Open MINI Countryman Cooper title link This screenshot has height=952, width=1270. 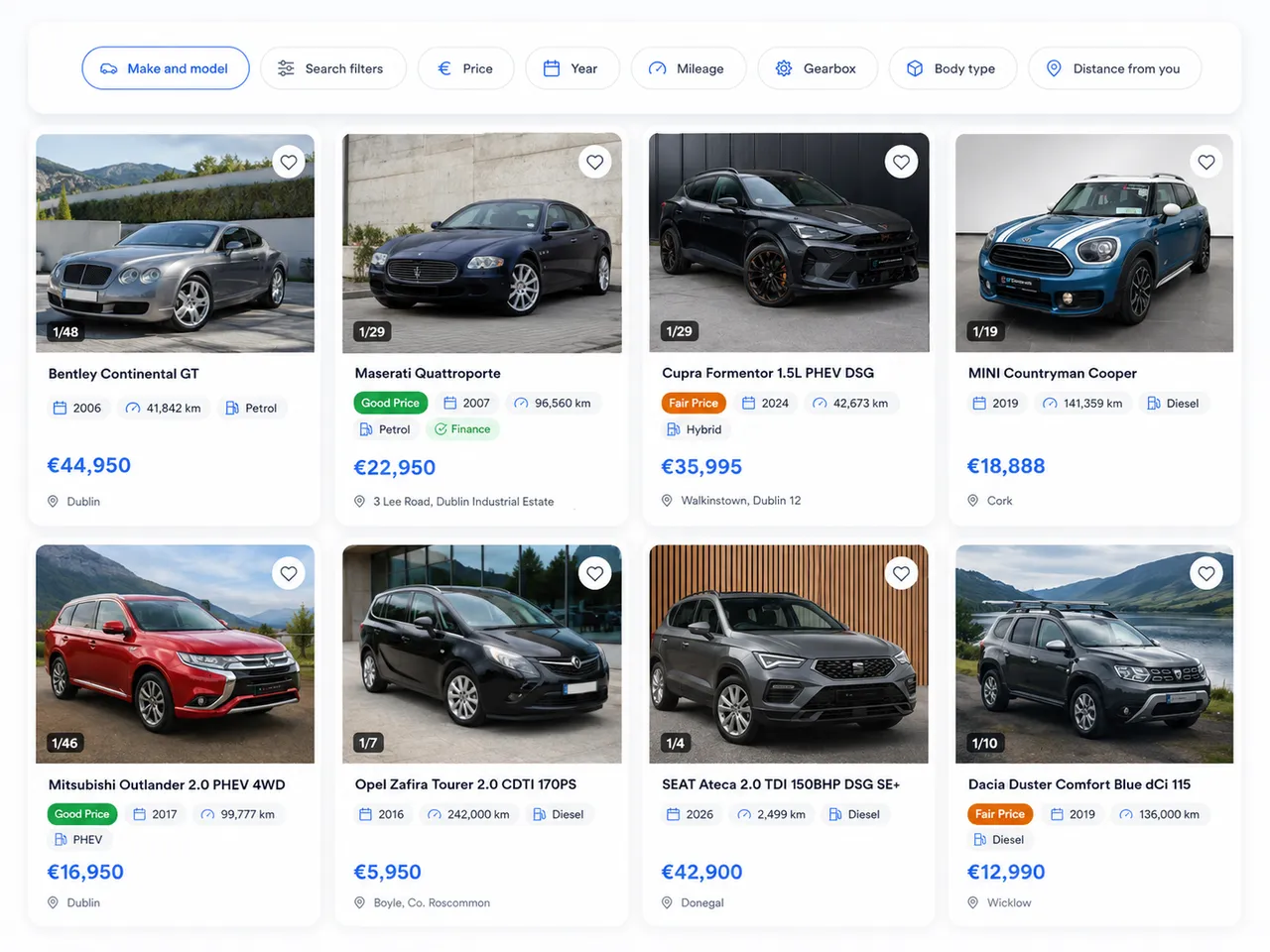1053,374
